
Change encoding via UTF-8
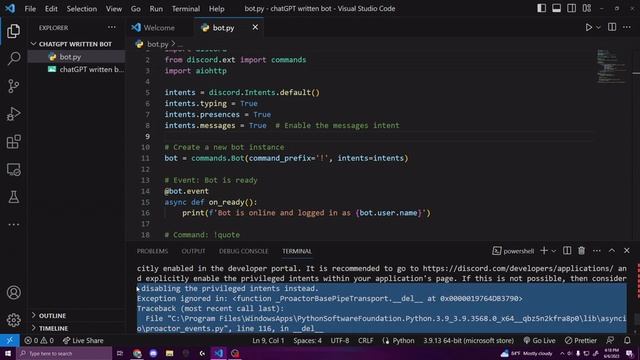point(340,340)
